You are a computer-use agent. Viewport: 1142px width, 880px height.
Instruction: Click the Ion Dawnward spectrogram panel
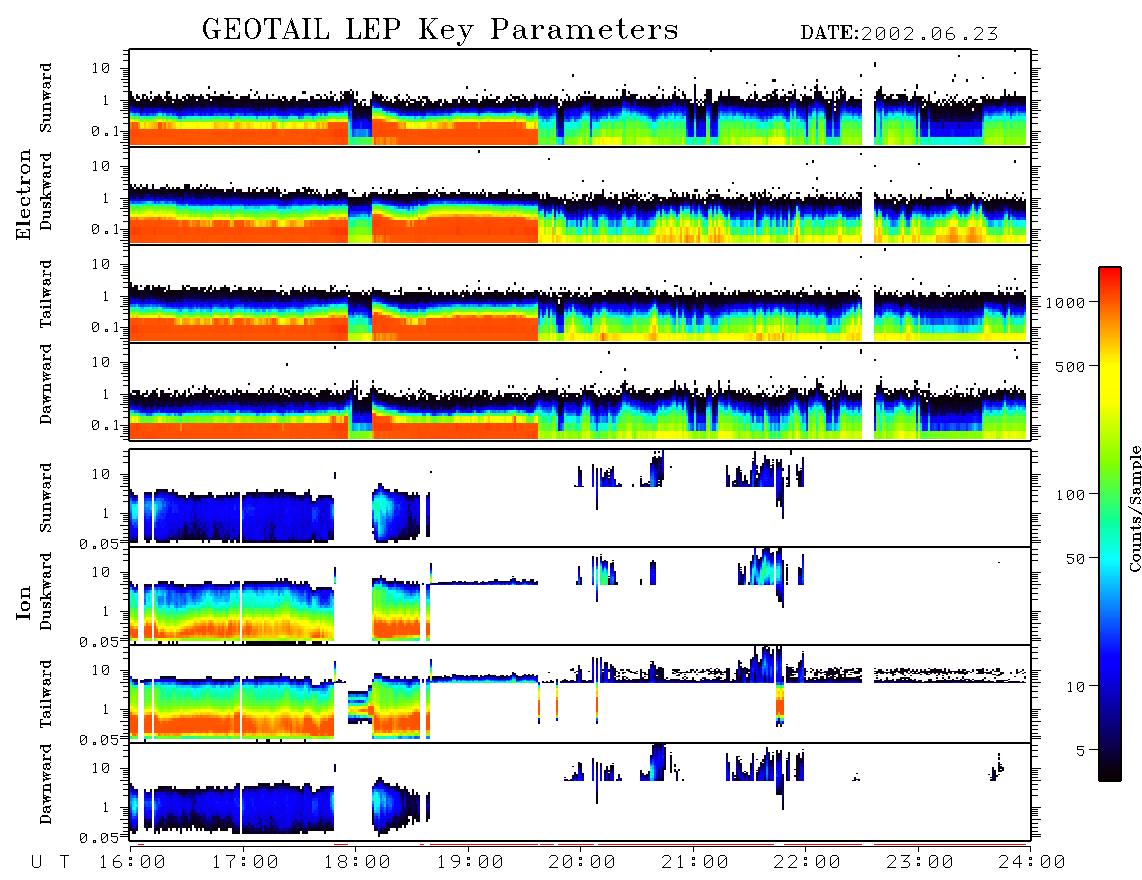pos(580,792)
